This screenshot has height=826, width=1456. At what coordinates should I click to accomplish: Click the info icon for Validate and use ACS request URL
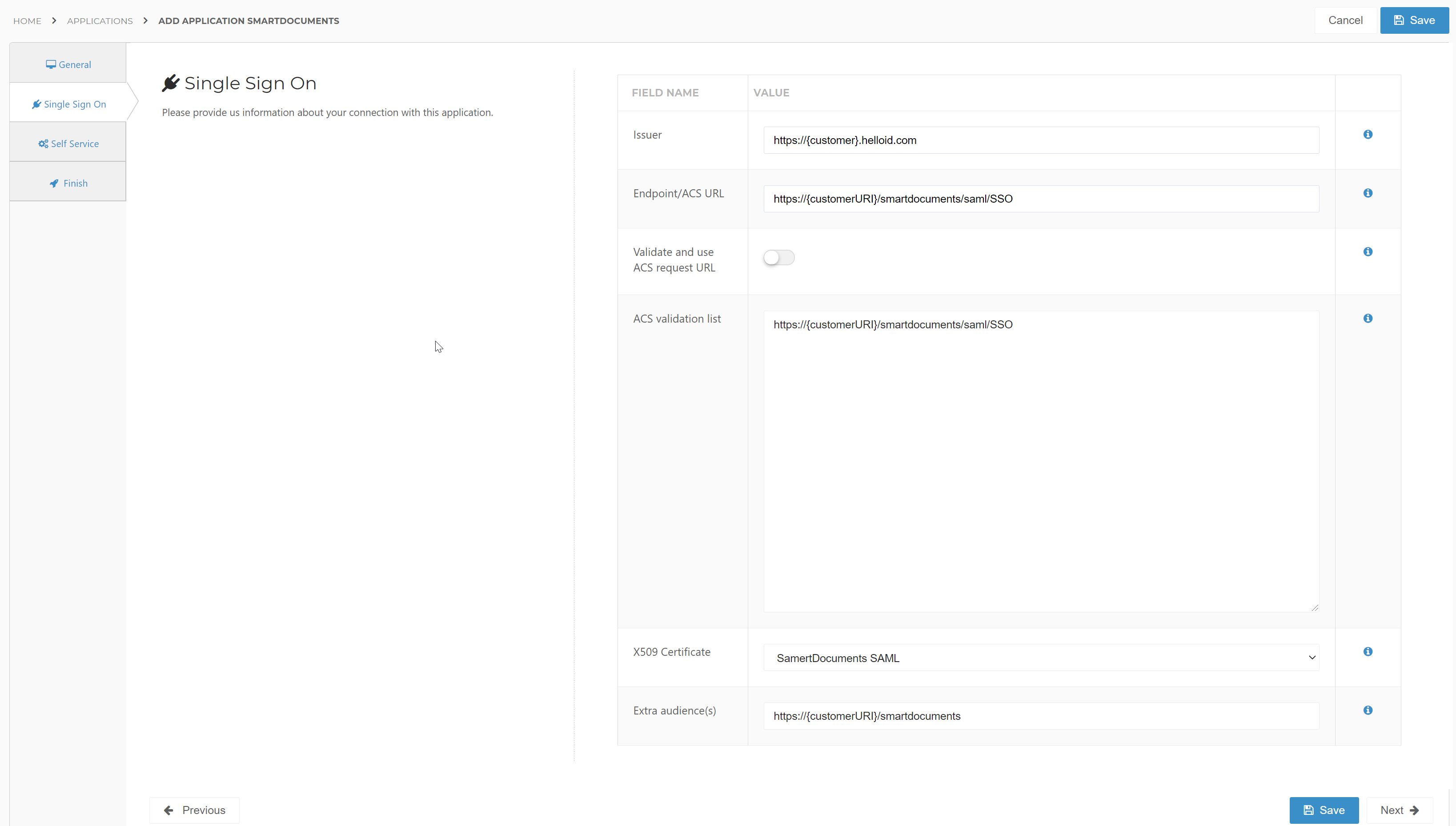click(1368, 251)
